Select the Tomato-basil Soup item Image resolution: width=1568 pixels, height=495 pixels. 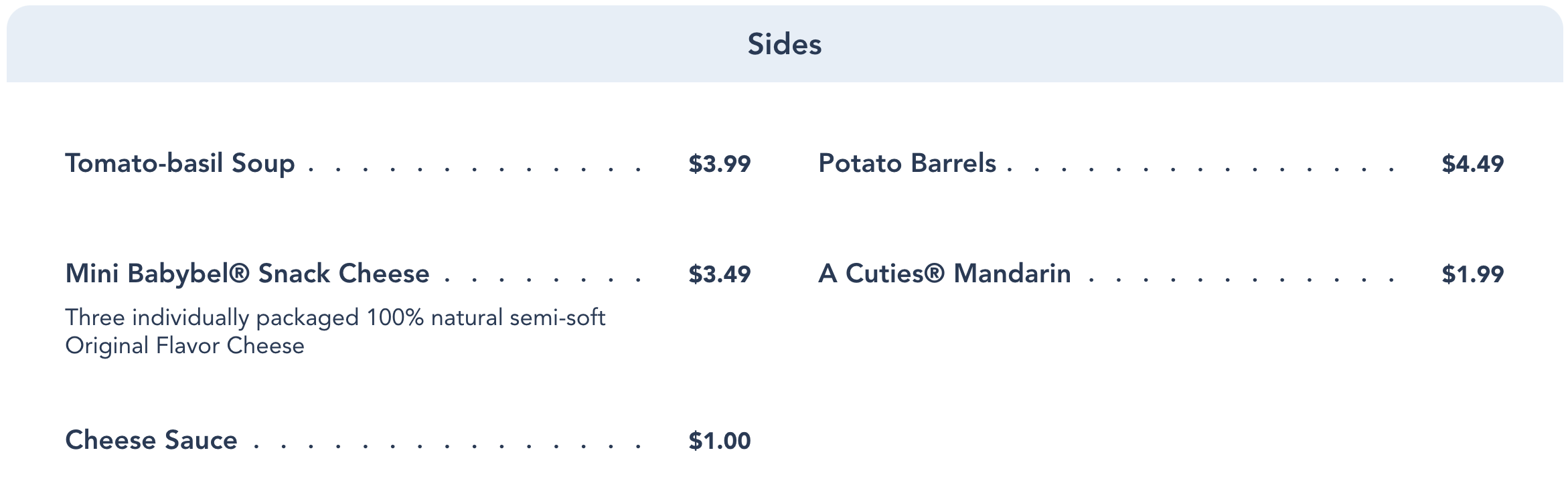tap(179, 163)
